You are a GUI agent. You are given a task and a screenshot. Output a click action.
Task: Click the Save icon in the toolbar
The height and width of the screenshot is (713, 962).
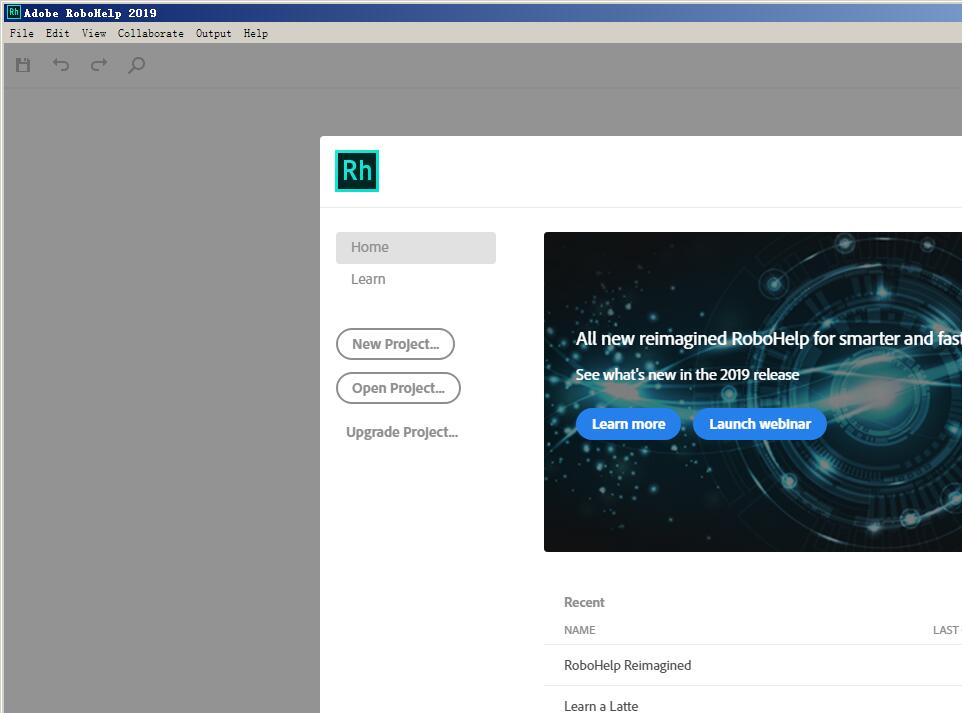point(23,65)
